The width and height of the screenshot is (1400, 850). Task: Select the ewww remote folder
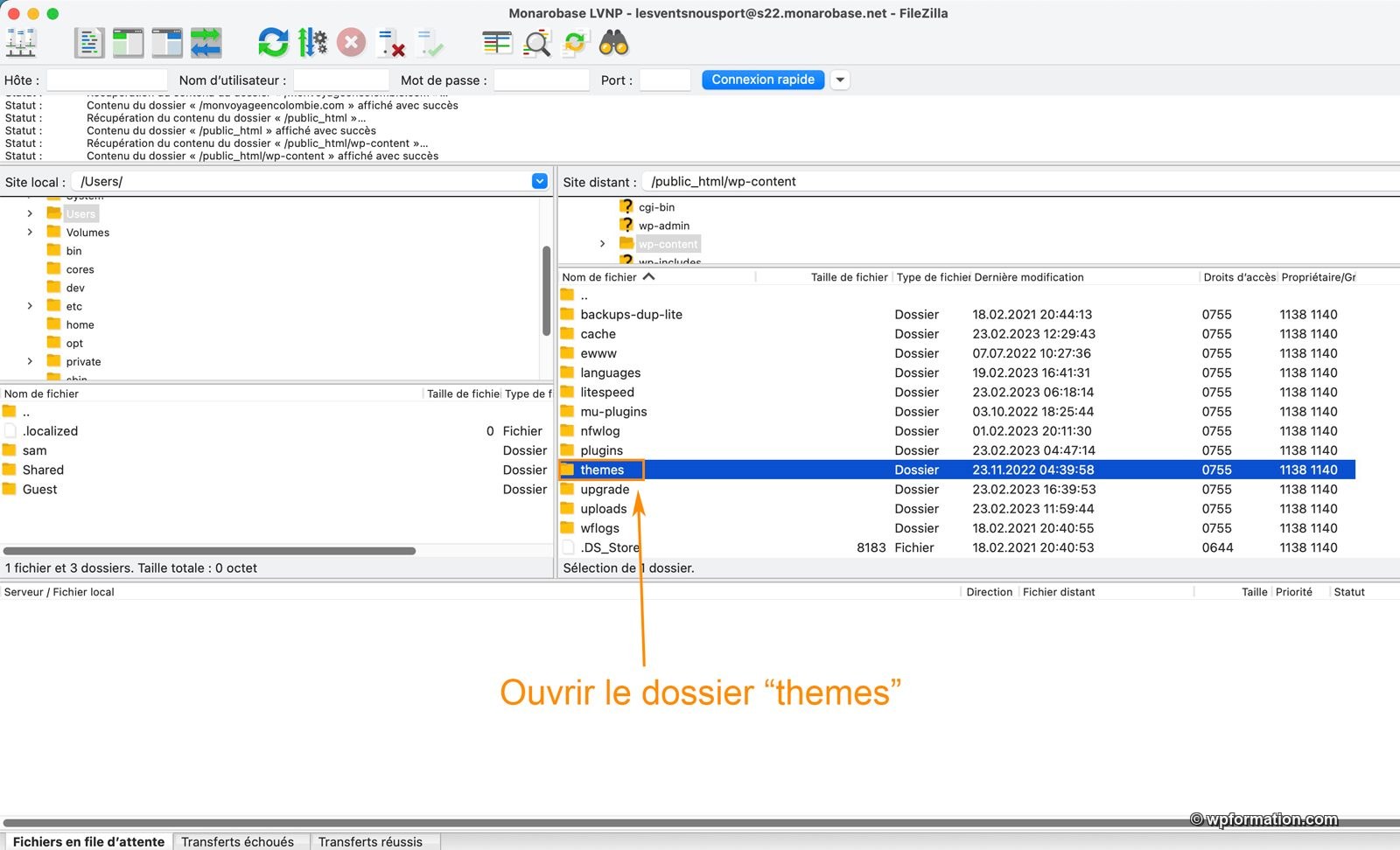click(957, 353)
